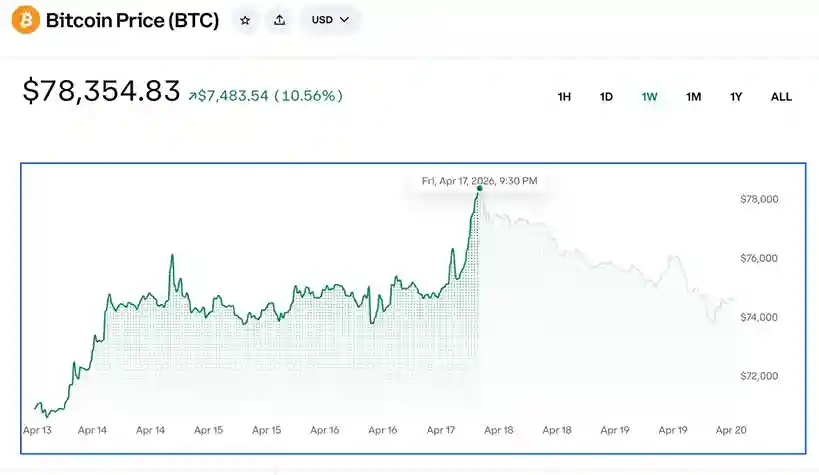
Task: Switch chart to 1M range
Action: coord(693,97)
